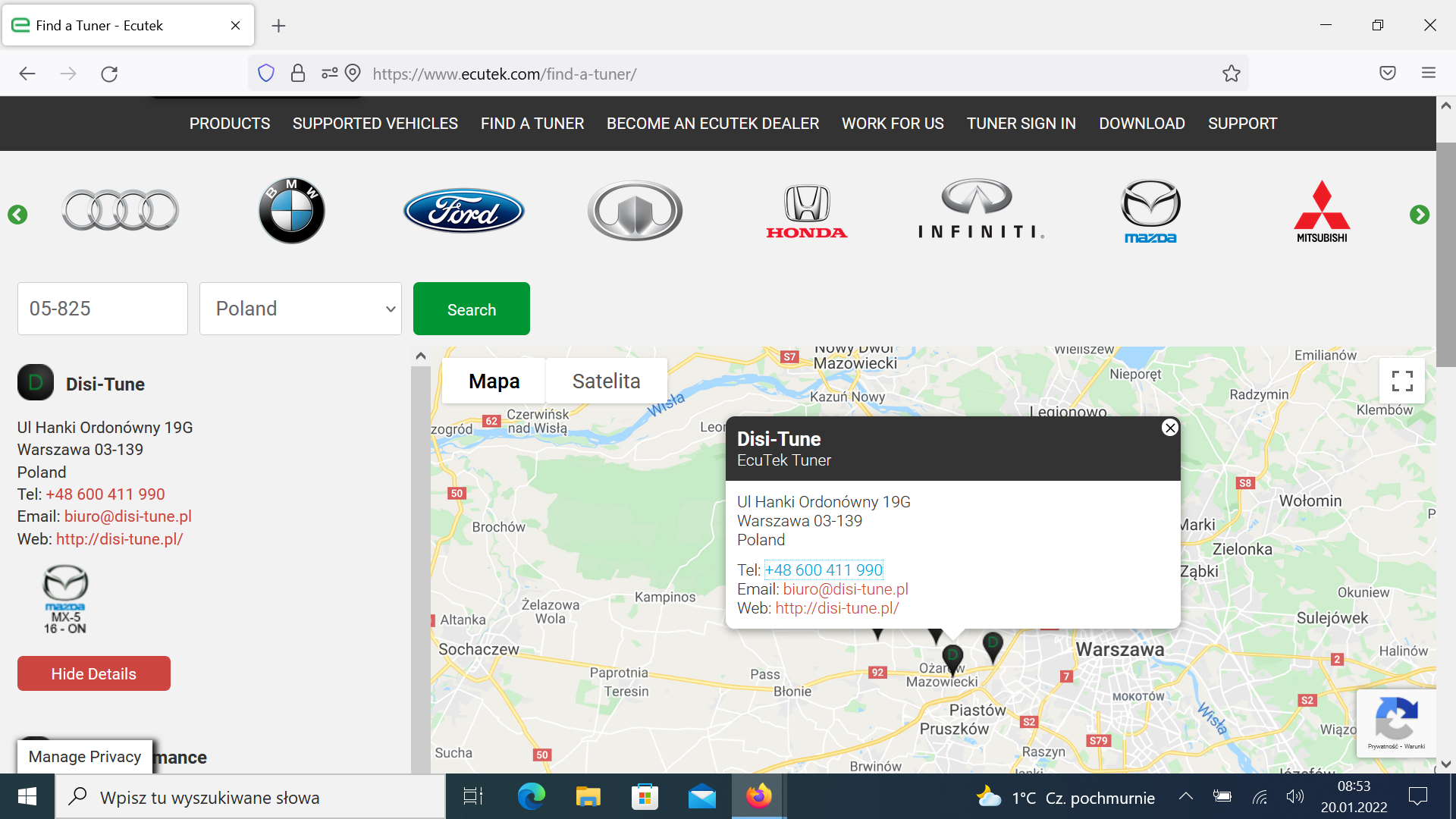Select the Mitsubishi brand logo
Viewport: 1456px width, 819px height.
pyautogui.click(x=1322, y=212)
